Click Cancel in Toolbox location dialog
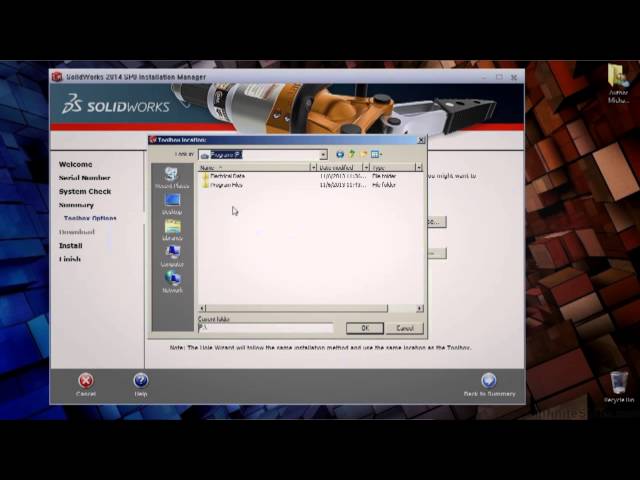Image resolution: width=640 pixels, height=480 pixels. (x=405, y=328)
